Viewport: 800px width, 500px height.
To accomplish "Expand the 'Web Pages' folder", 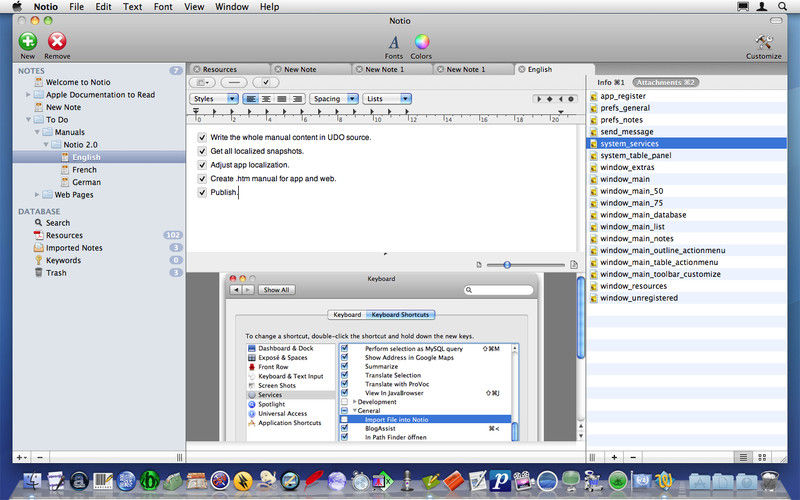I will coord(37,195).
